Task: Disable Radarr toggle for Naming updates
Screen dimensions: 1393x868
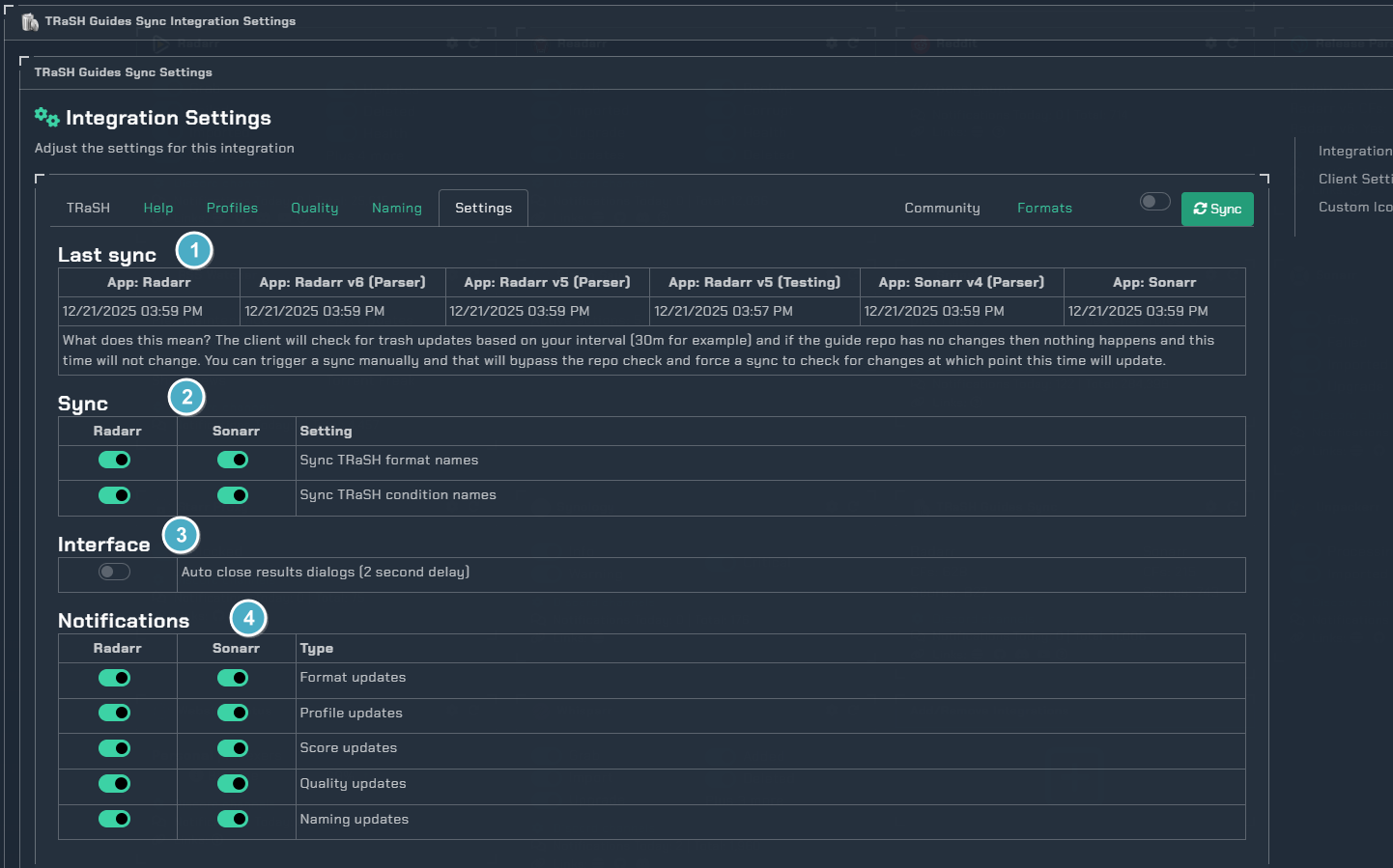Action: 114,819
